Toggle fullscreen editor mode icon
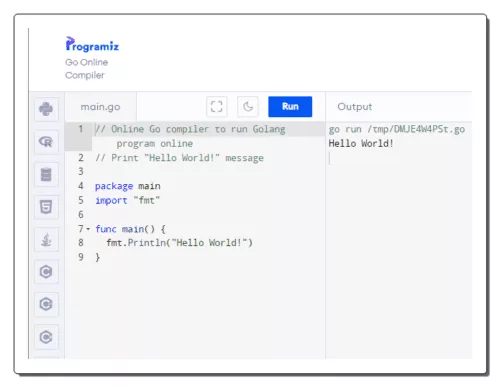 click(x=217, y=107)
